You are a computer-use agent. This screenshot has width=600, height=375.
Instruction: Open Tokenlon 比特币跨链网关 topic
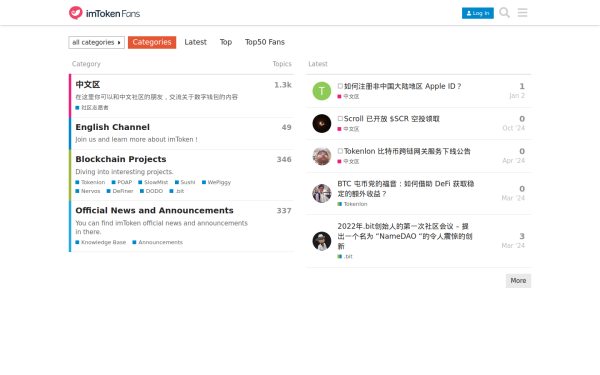[x=404, y=152]
